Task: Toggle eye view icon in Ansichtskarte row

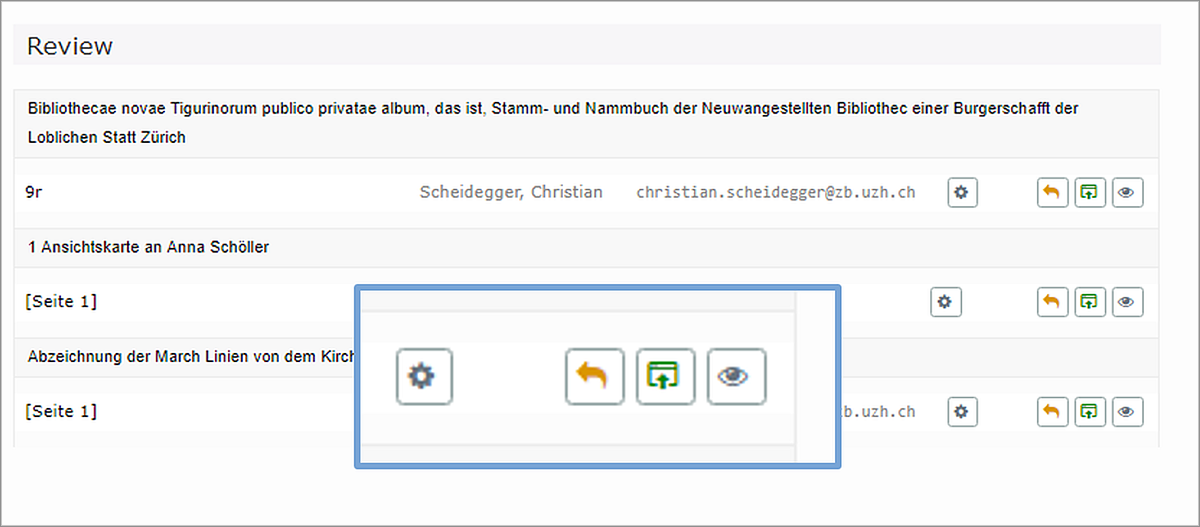Action: point(1128,301)
